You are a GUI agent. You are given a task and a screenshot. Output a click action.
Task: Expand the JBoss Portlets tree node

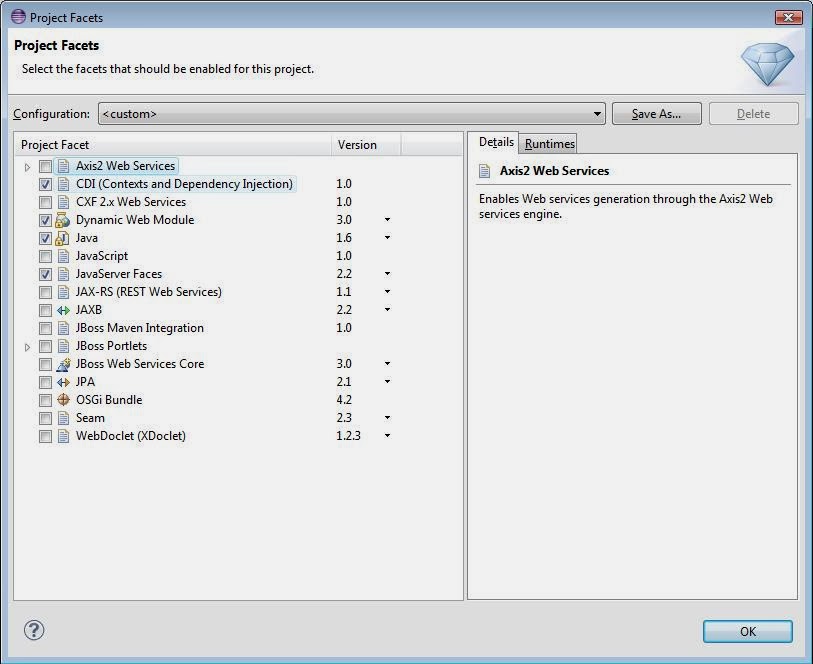[x=29, y=346]
